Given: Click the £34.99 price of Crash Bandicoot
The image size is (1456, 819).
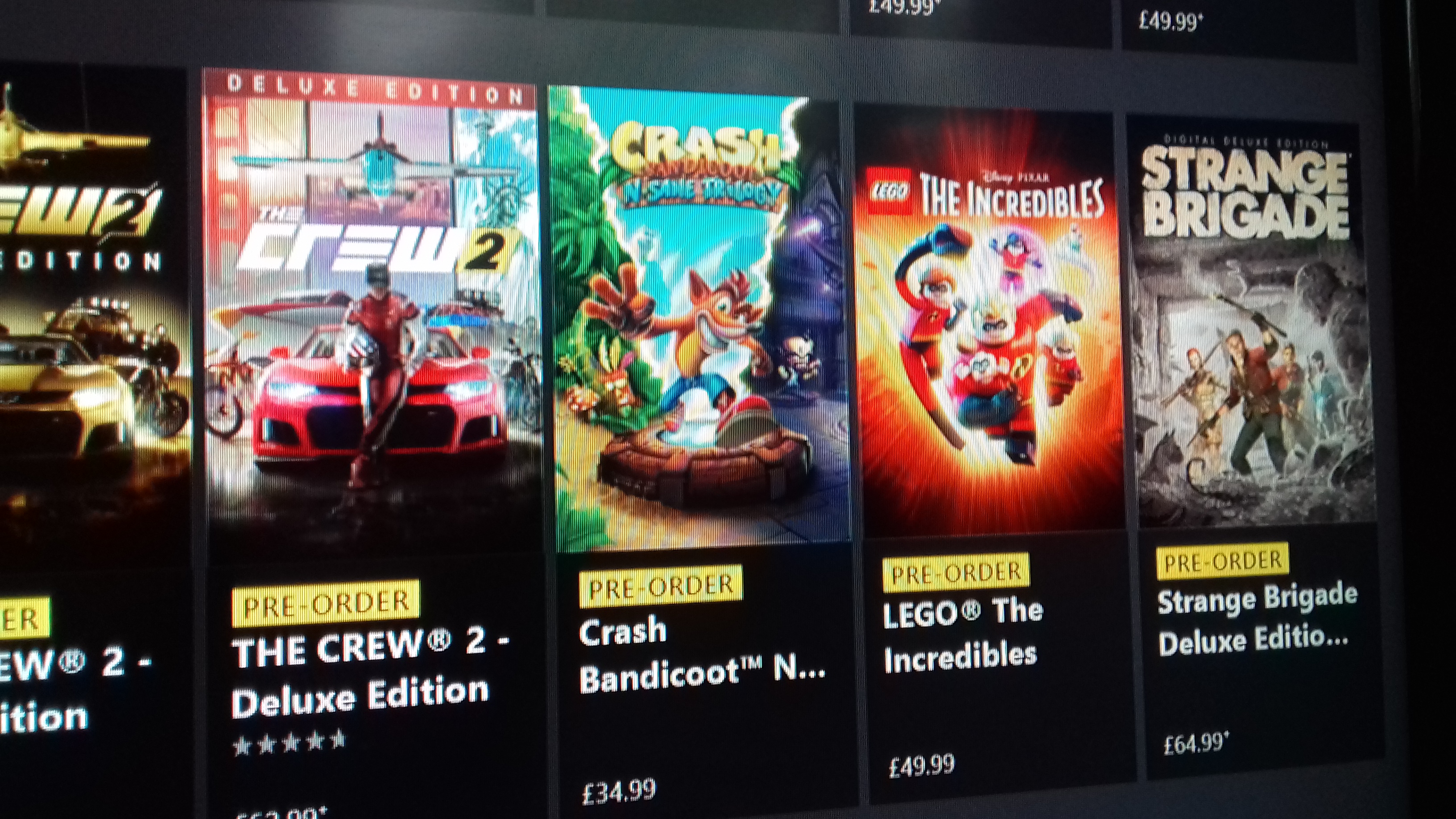Looking at the screenshot, I should [619, 791].
